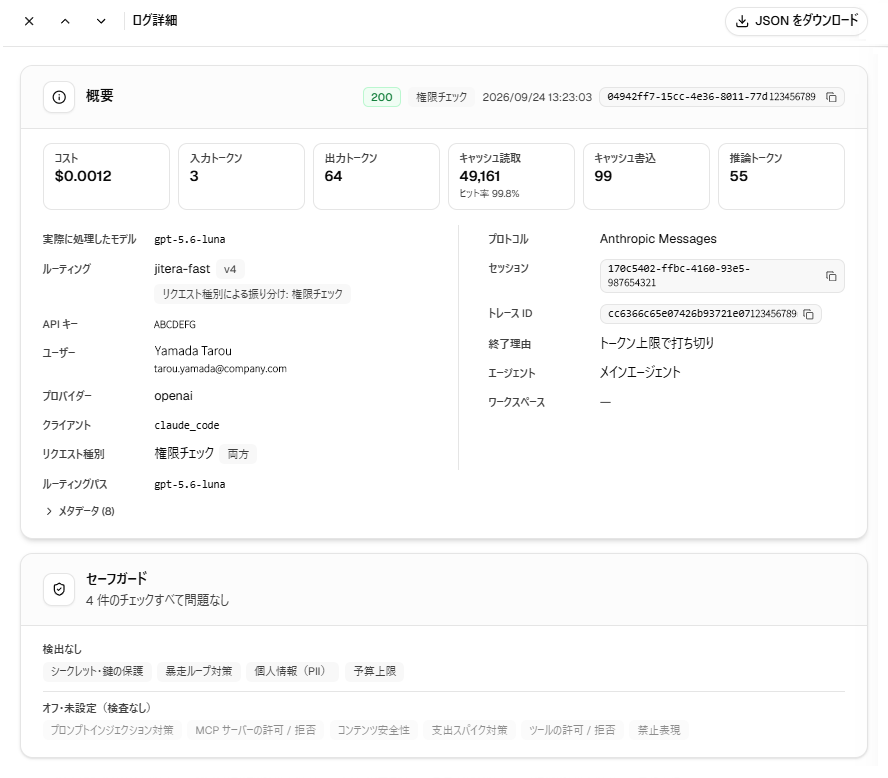Click the model value gpt-5.6-luna
The image size is (888, 778).
click(x=190, y=240)
